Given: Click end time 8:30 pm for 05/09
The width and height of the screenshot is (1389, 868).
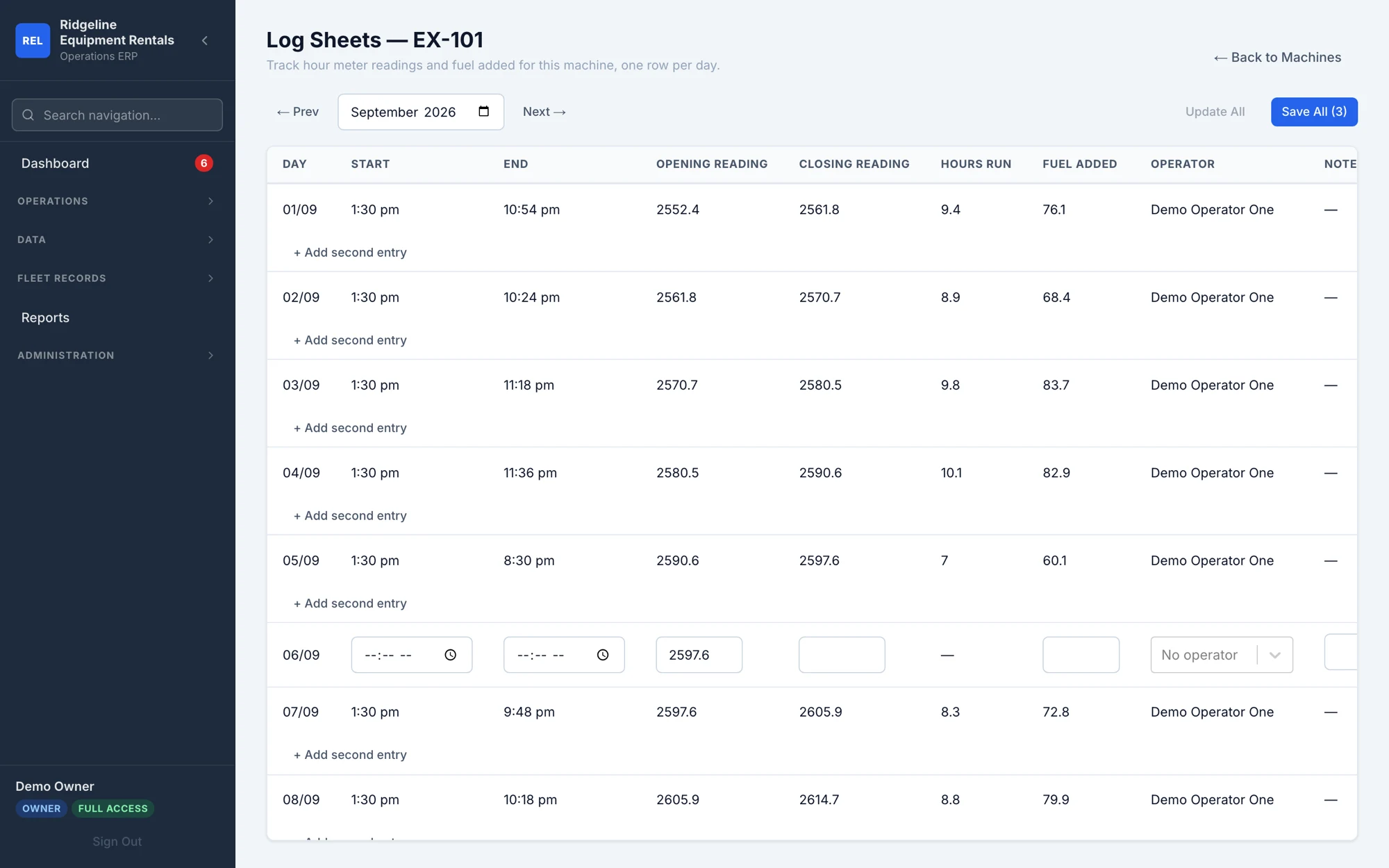Looking at the screenshot, I should (x=529, y=560).
